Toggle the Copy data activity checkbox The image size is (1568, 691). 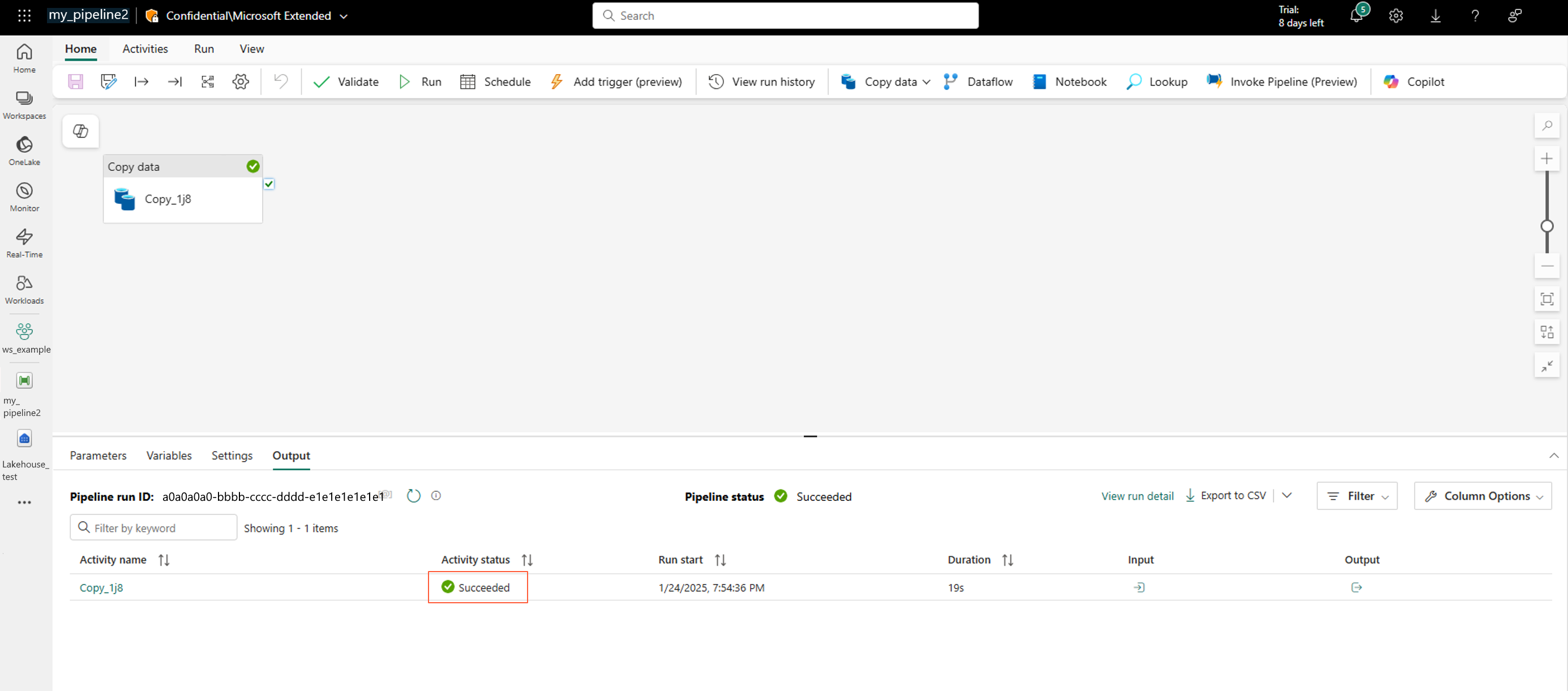click(269, 184)
